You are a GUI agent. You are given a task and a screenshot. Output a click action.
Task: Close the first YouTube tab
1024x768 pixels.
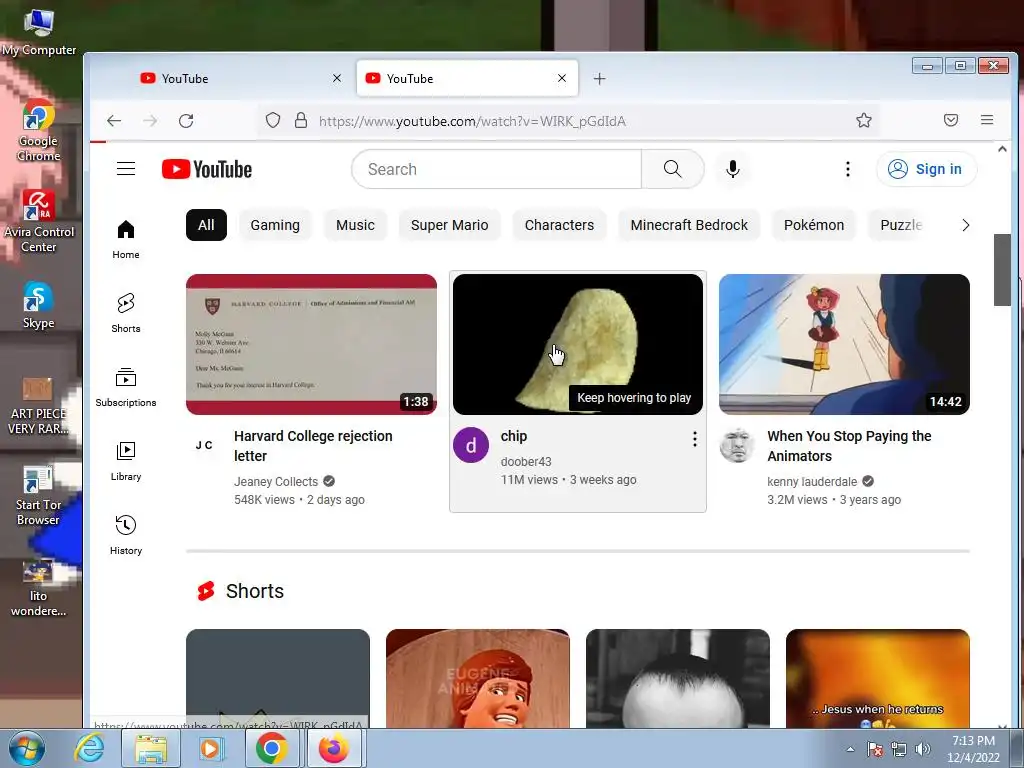pyautogui.click(x=337, y=78)
